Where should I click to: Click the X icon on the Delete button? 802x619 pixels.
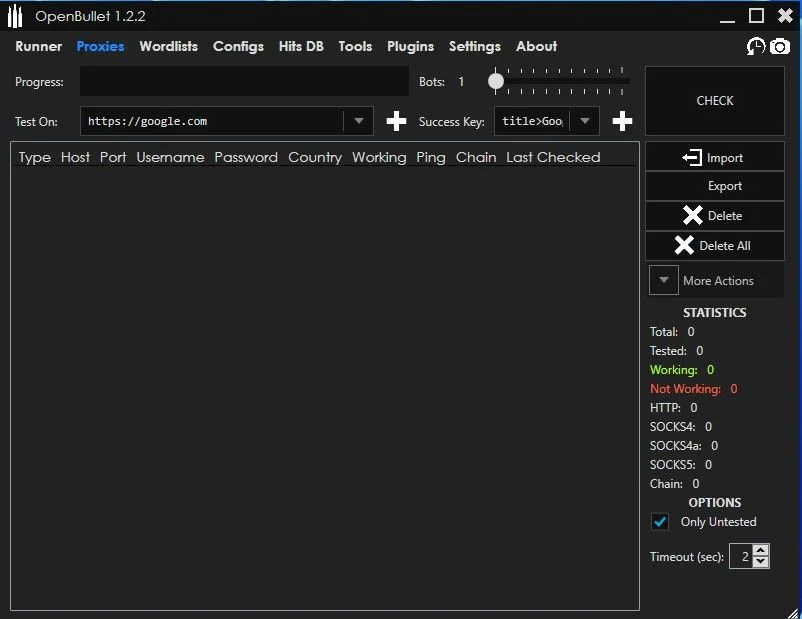click(693, 215)
